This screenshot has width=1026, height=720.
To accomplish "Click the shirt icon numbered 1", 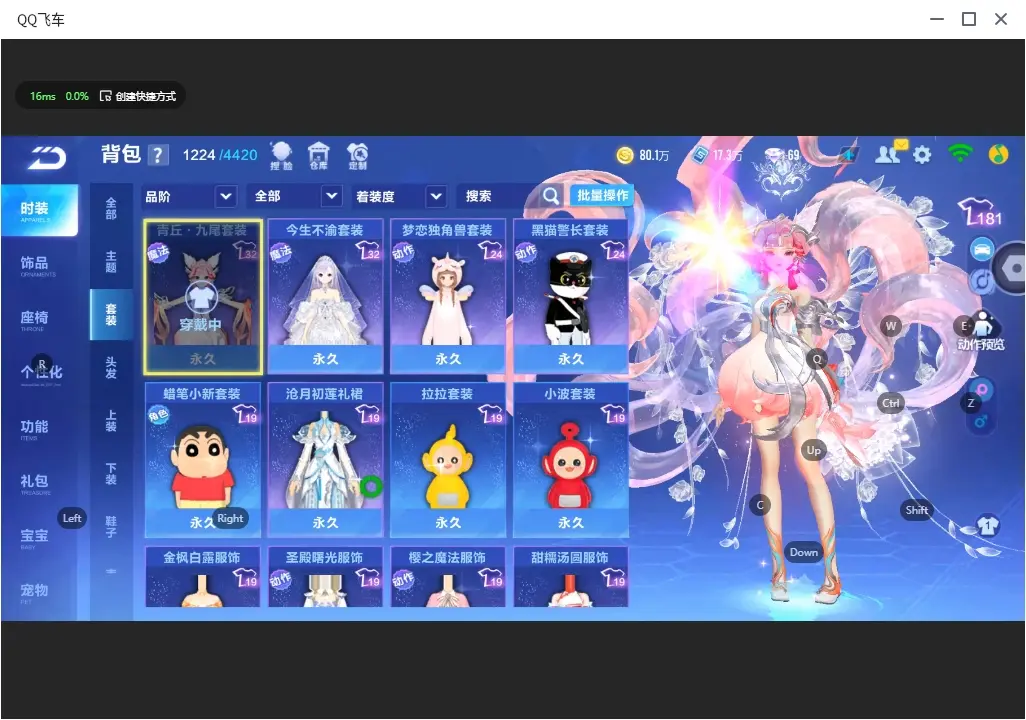I will pyautogui.click(x=987, y=526).
